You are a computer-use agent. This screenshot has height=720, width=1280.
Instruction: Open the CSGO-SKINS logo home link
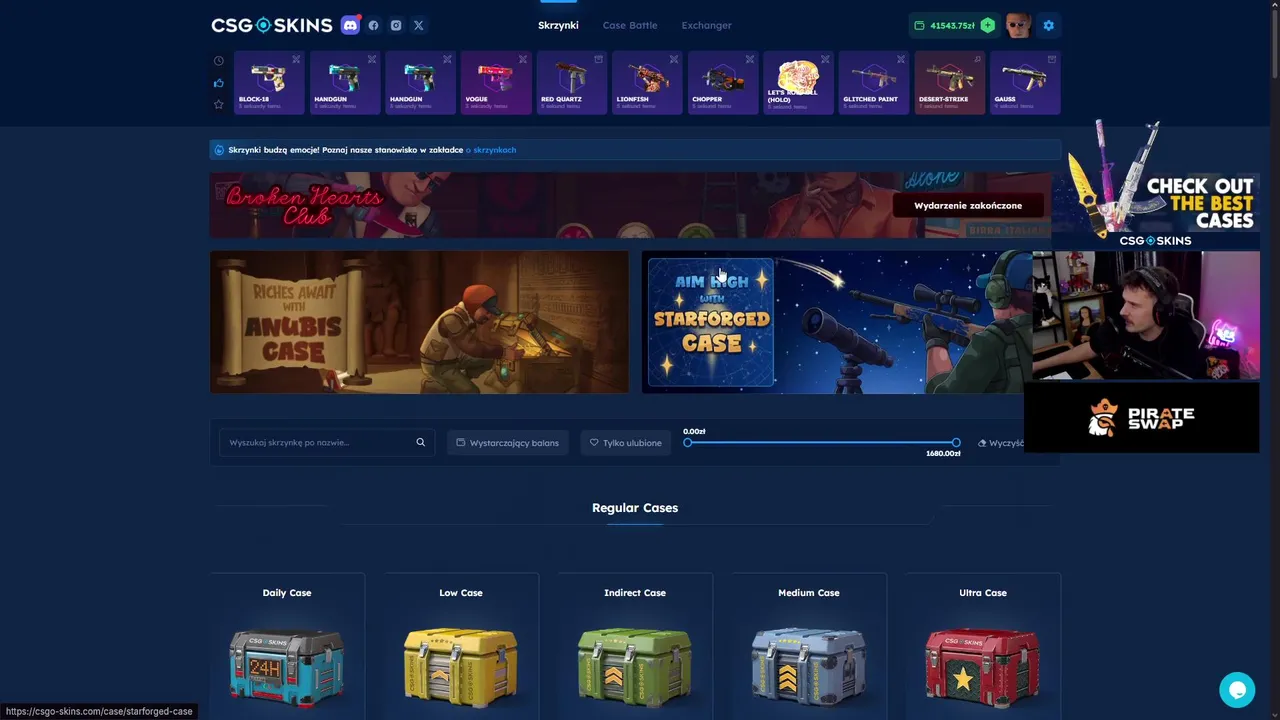(x=271, y=25)
